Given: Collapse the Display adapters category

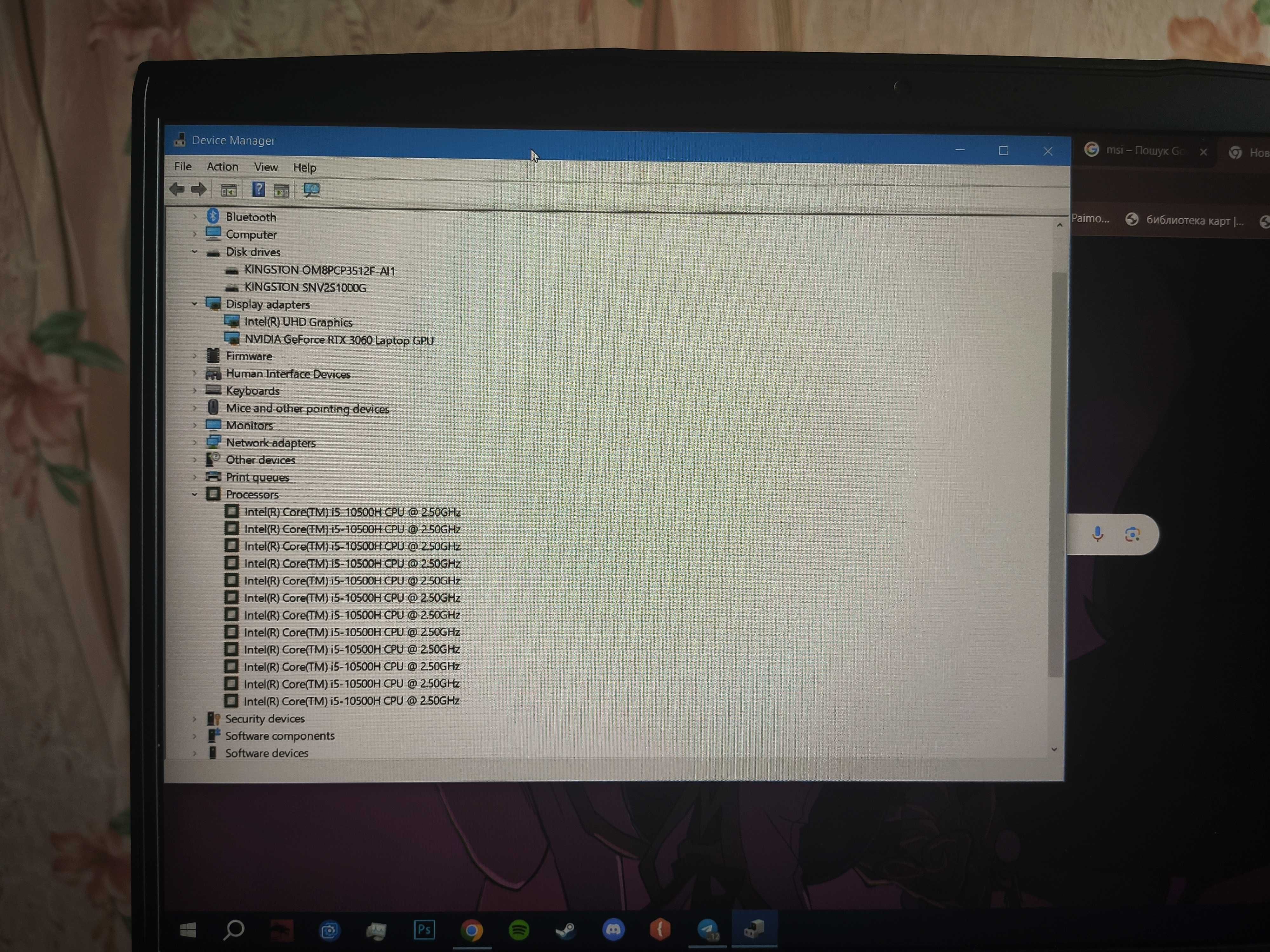Looking at the screenshot, I should [x=195, y=304].
